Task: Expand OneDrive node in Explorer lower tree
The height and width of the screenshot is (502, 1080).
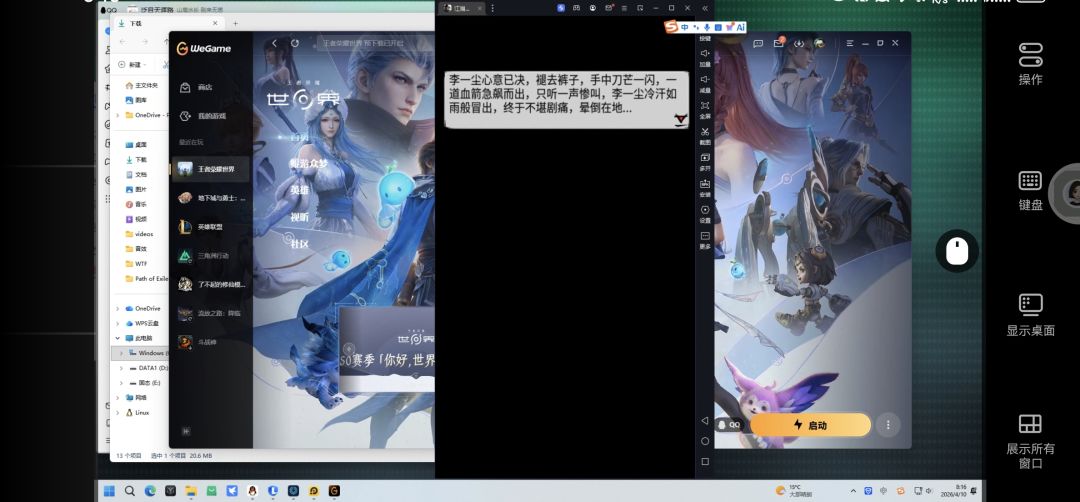Action: coord(118,308)
